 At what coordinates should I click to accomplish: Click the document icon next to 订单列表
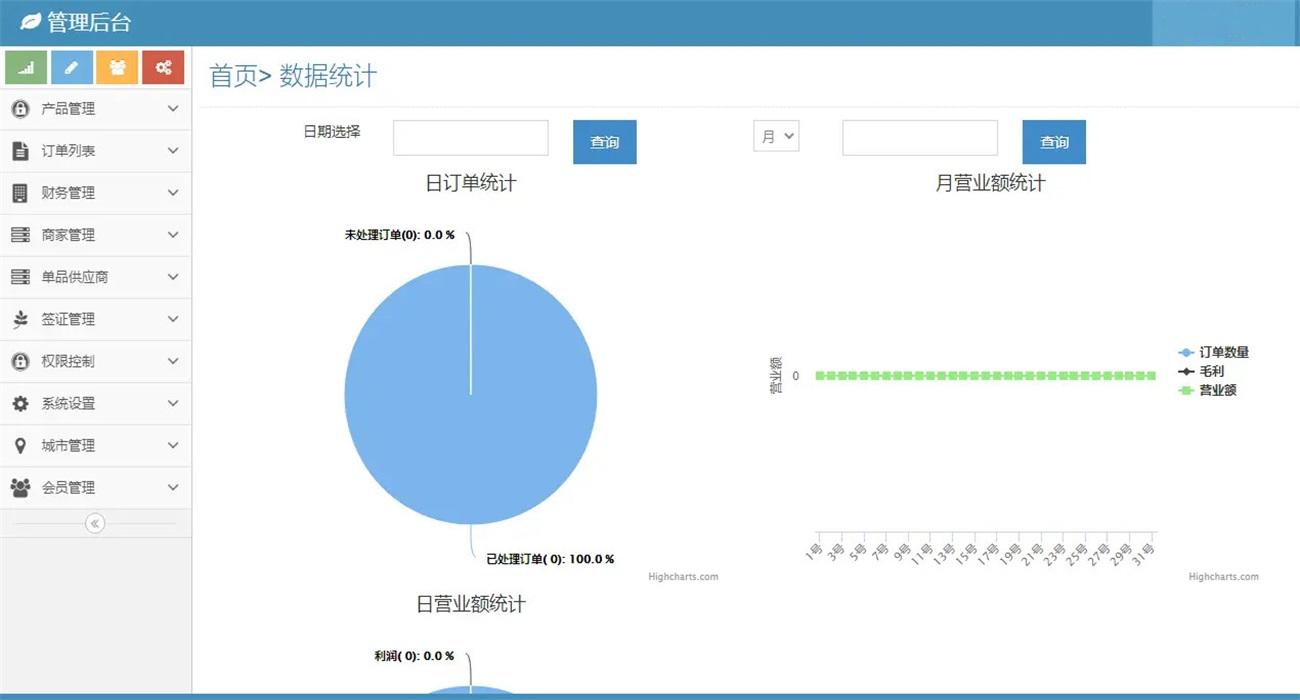[20, 151]
